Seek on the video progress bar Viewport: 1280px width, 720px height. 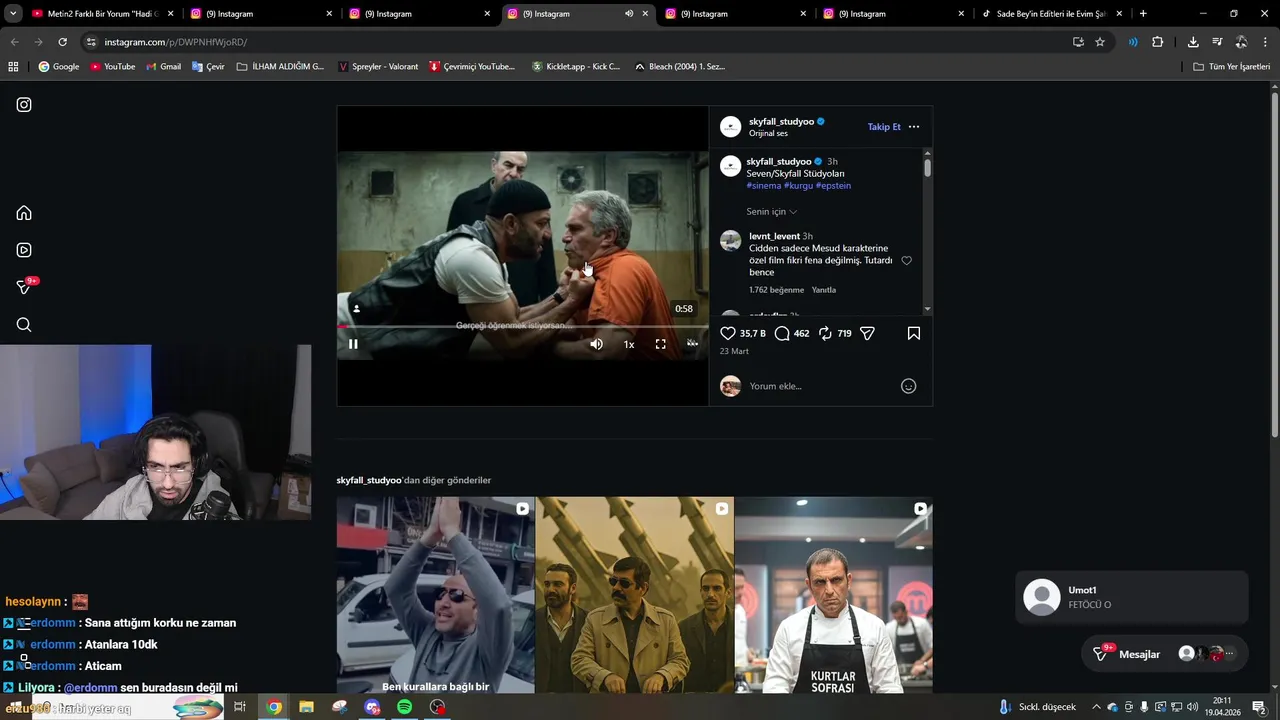[x=522, y=326]
